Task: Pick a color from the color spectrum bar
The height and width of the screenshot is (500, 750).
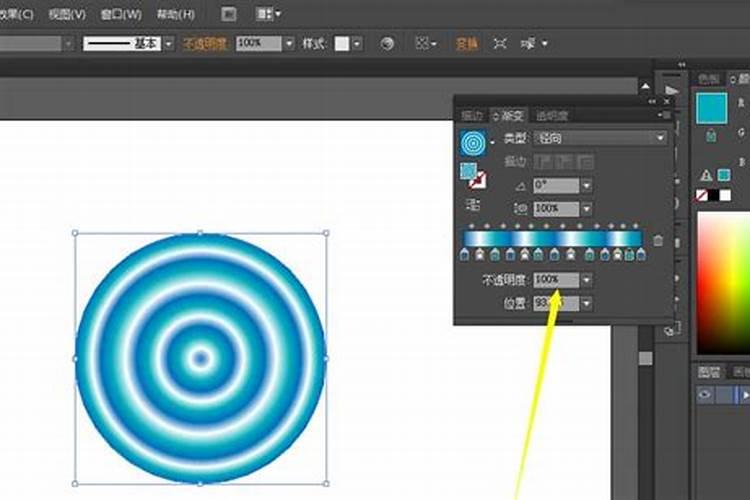Action: click(723, 283)
